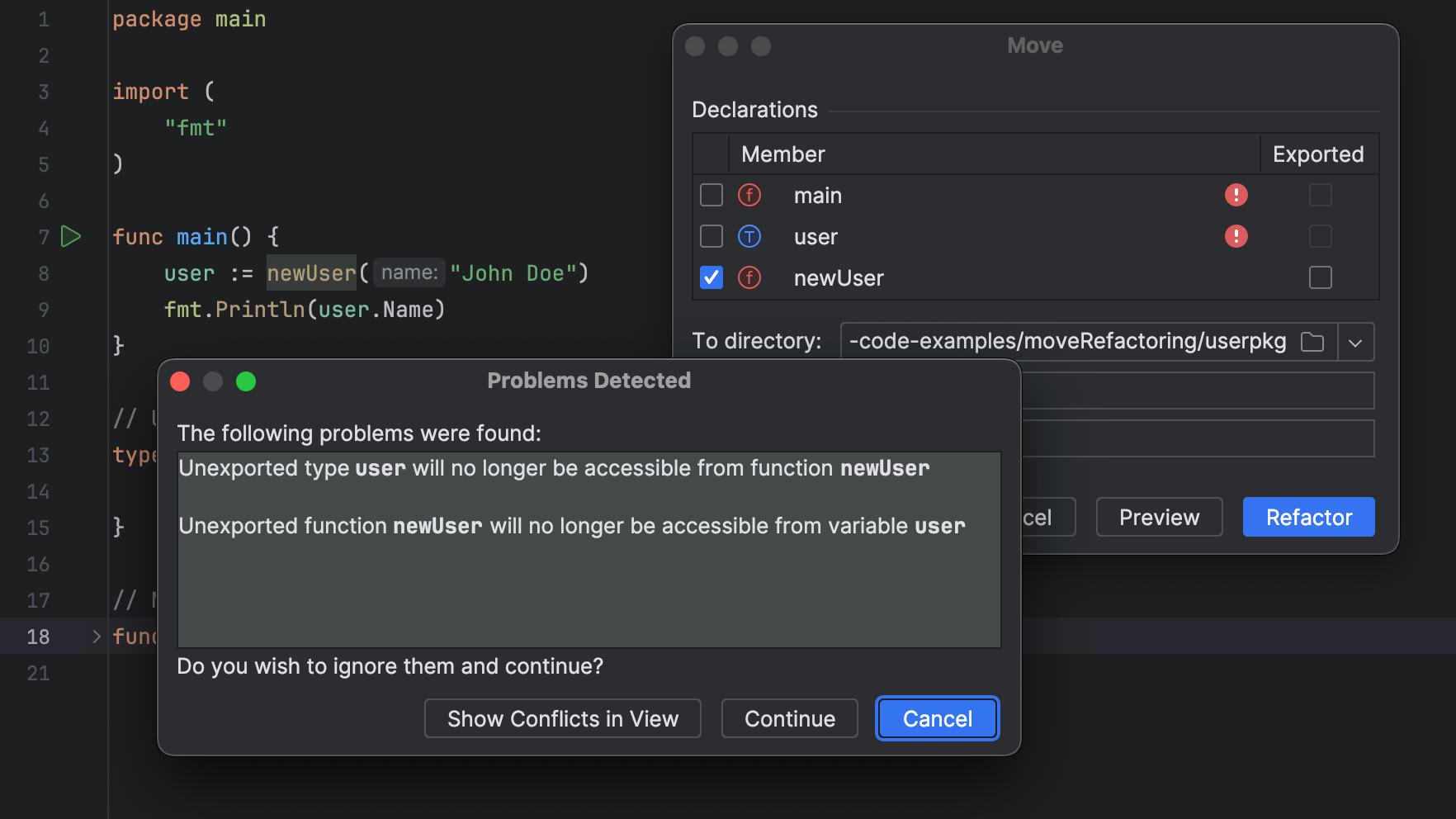1456x819 pixels.
Task: Run main via the green gutter play icon
Action: pos(71,237)
